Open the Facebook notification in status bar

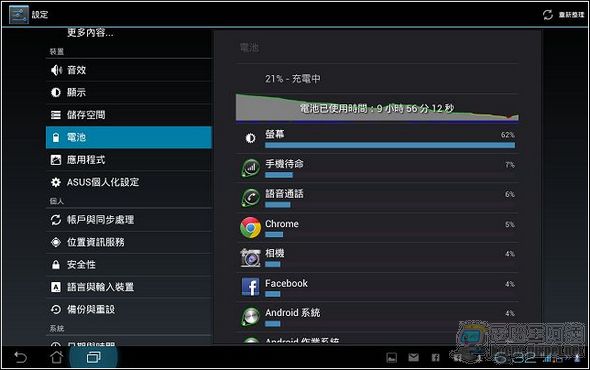pos(436,357)
